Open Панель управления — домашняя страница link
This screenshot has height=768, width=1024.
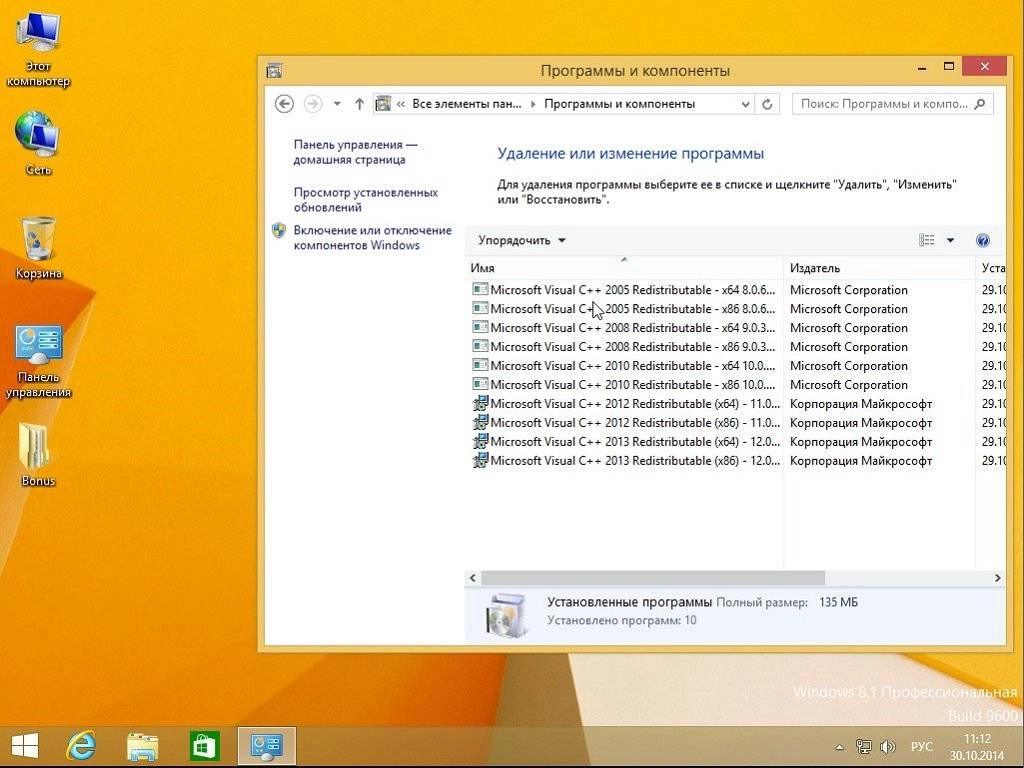pyautogui.click(x=355, y=152)
